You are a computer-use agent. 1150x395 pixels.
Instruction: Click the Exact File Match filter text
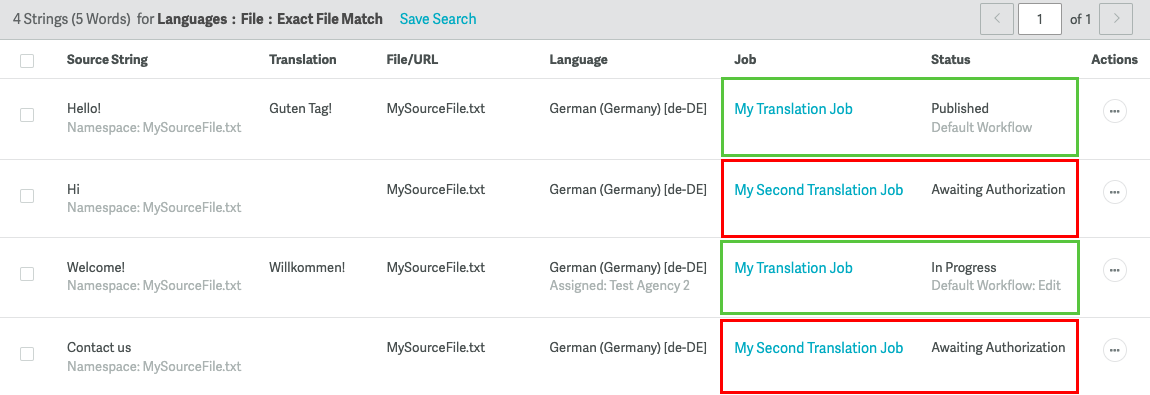[x=330, y=19]
